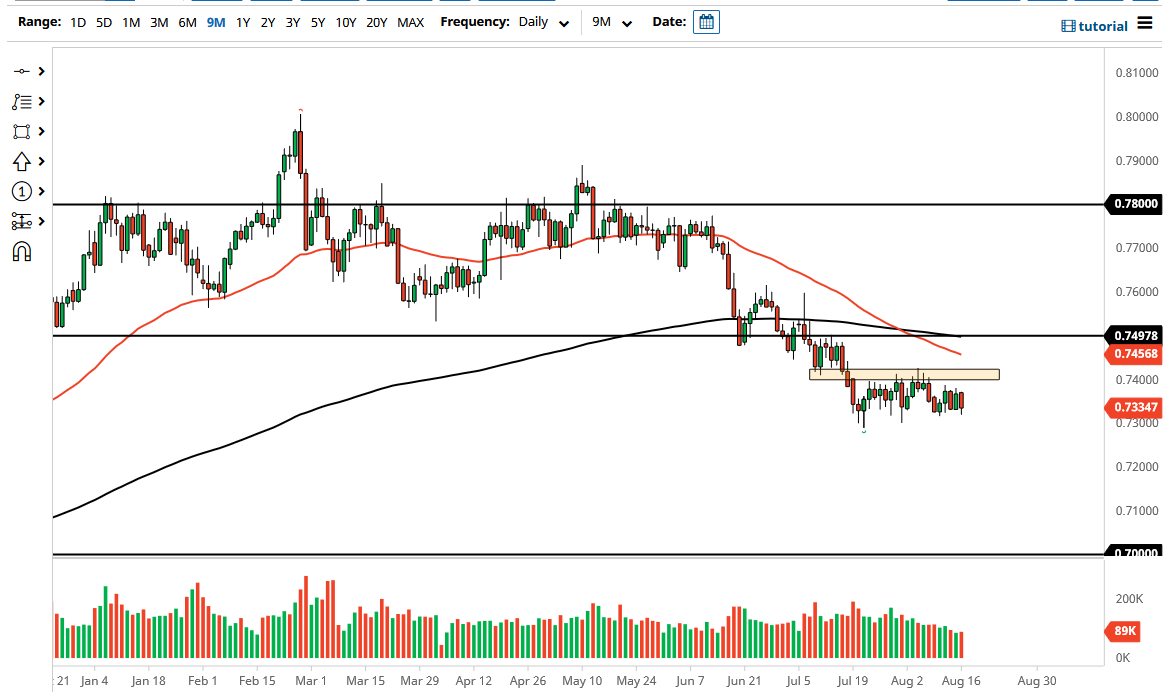Select the numbered circle annotation tool
Viewport: 1164px width, 699px height.
[22, 191]
